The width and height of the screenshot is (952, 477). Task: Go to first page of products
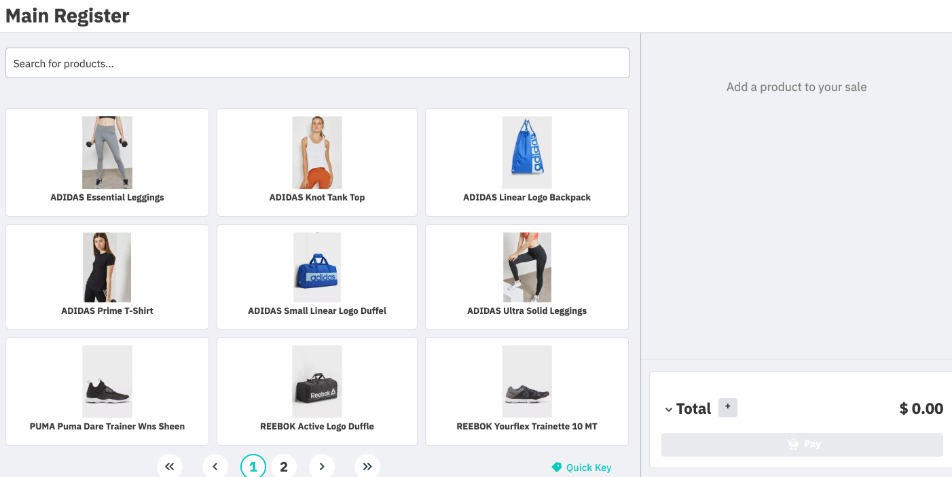(169, 466)
